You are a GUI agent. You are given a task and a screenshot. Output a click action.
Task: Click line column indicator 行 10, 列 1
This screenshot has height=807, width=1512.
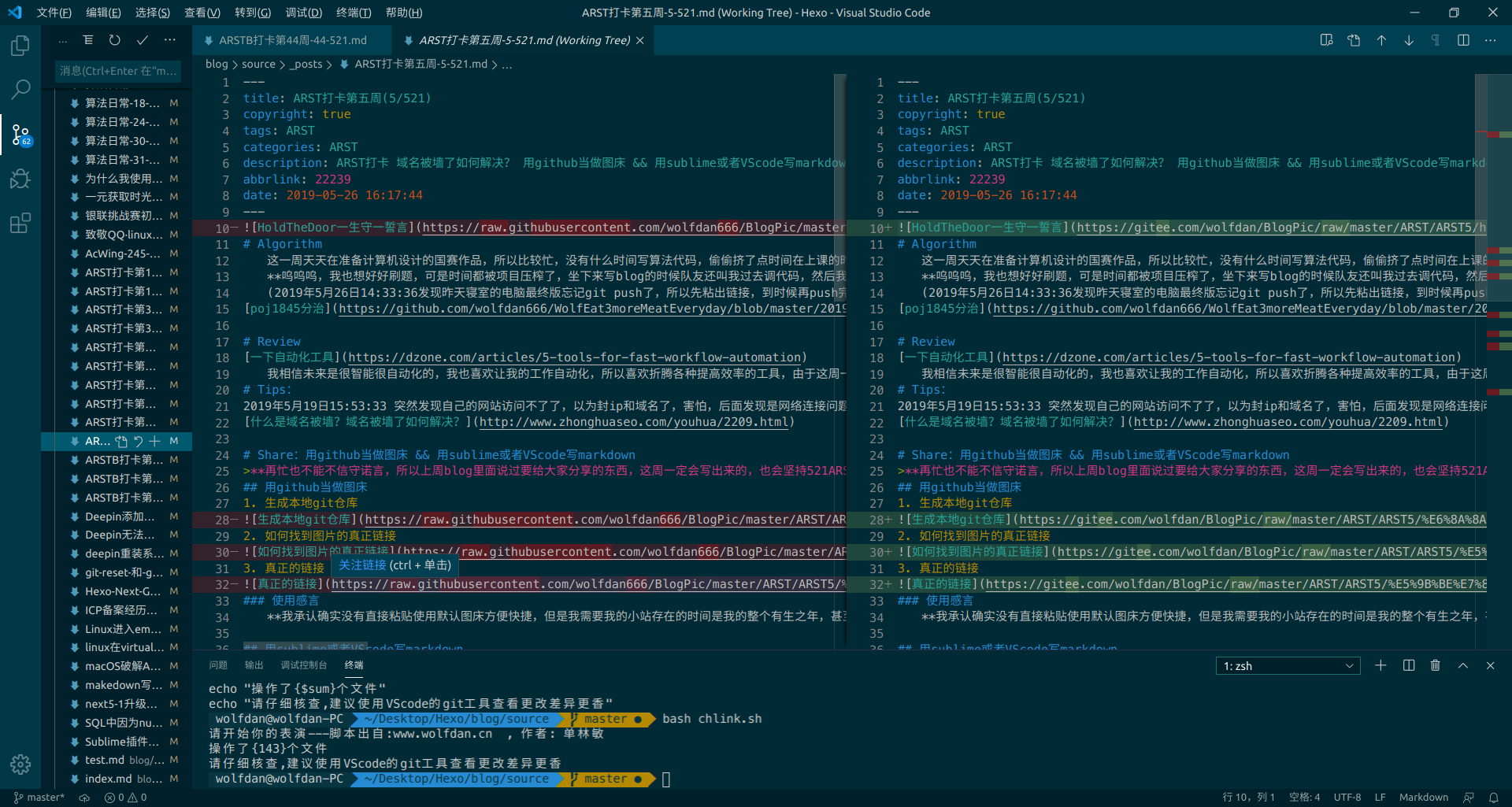pos(1249,798)
